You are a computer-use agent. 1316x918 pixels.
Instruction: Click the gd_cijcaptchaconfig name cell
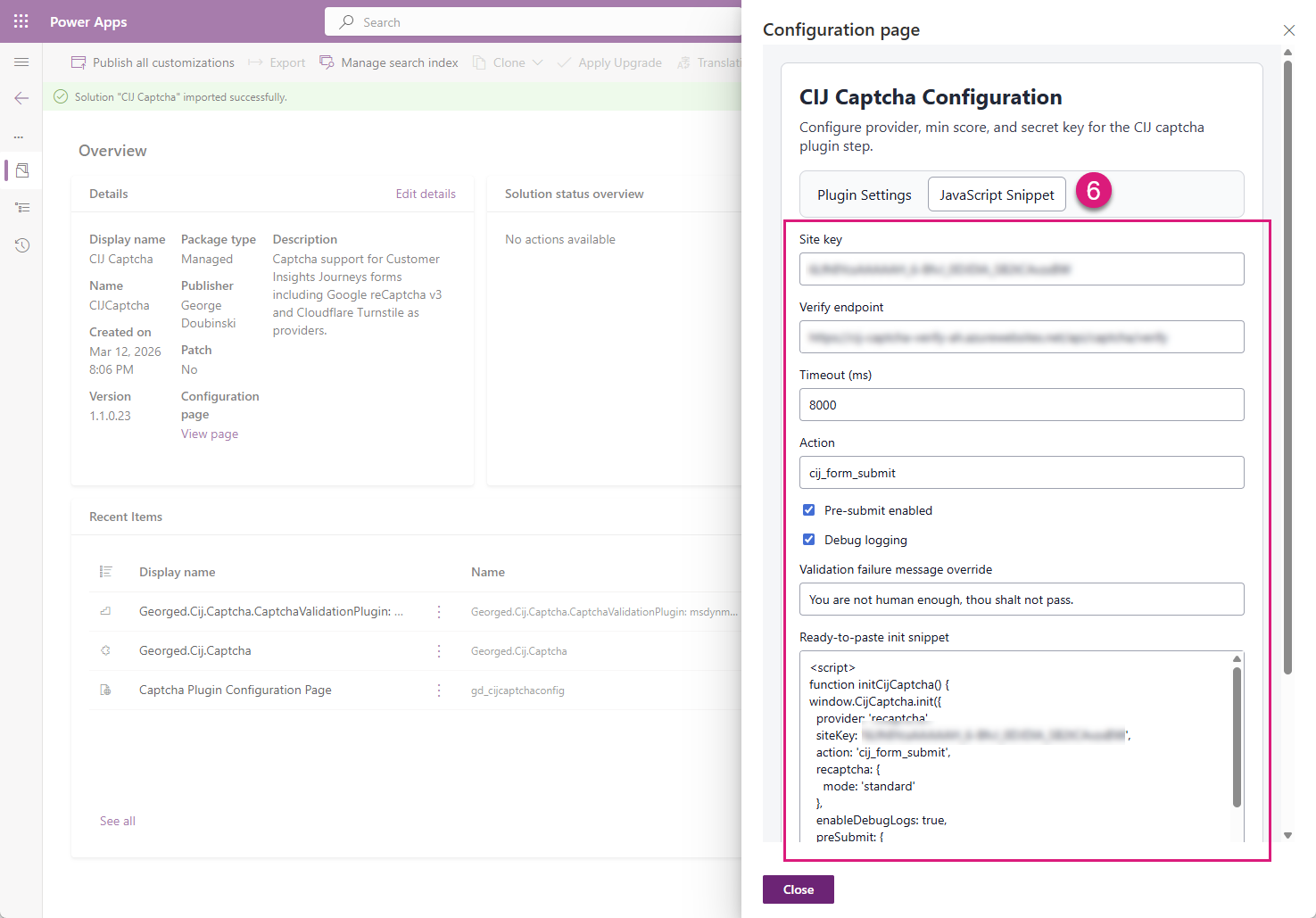[x=517, y=690]
